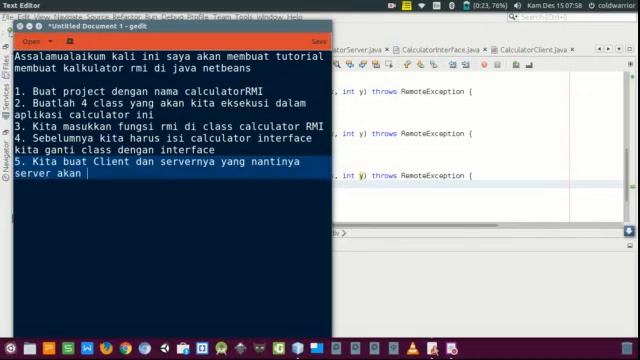Open the NetBeans Refactor menu

127,17
